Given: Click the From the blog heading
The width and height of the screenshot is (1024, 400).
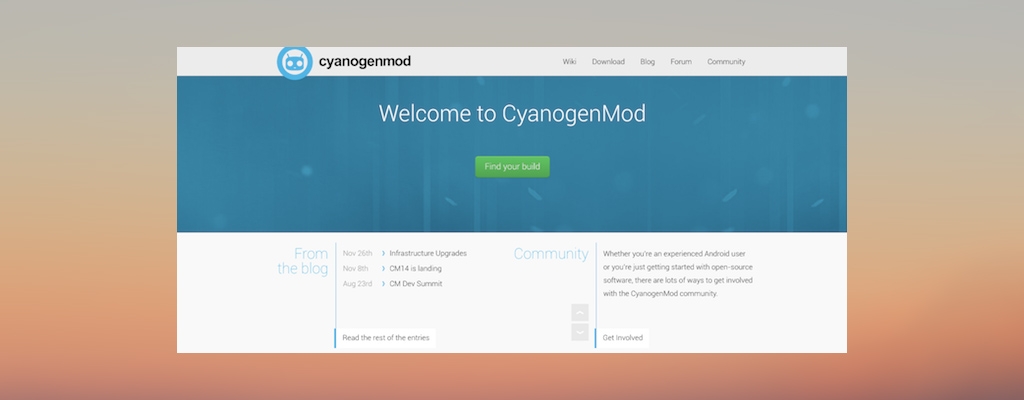Looking at the screenshot, I should click(303, 261).
